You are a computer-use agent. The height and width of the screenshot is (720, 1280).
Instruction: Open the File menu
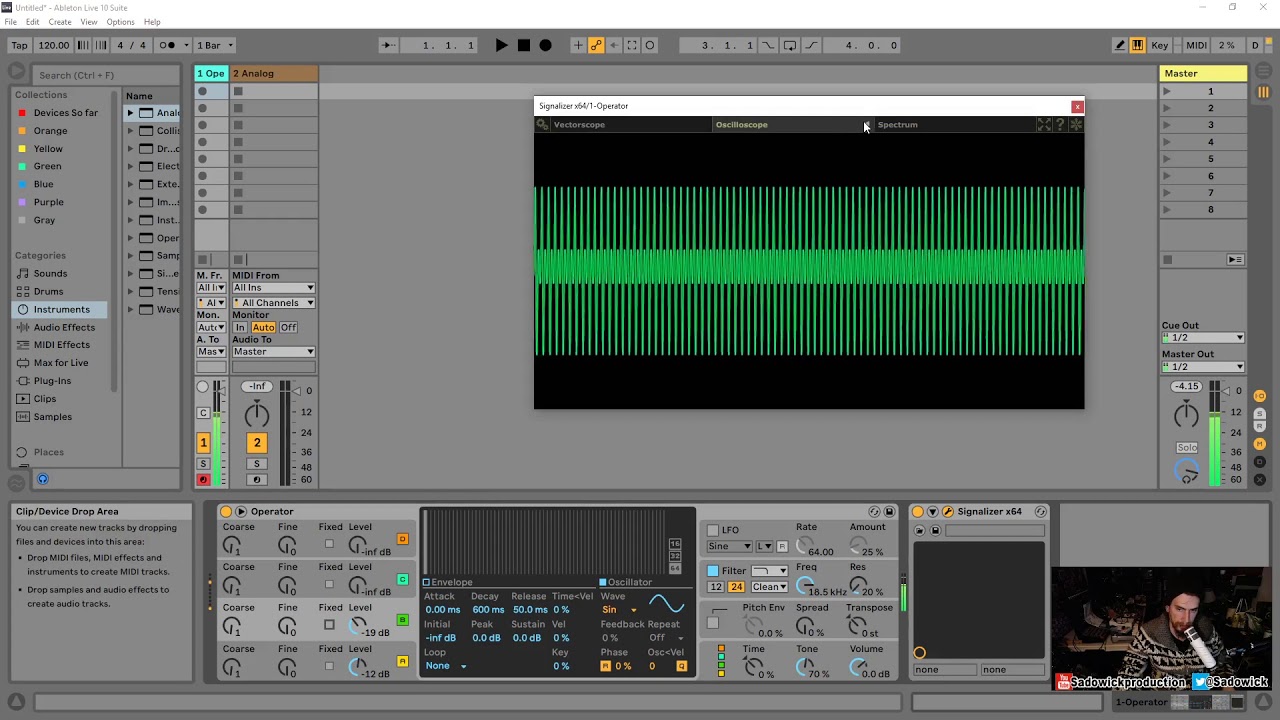pos(10,22)
